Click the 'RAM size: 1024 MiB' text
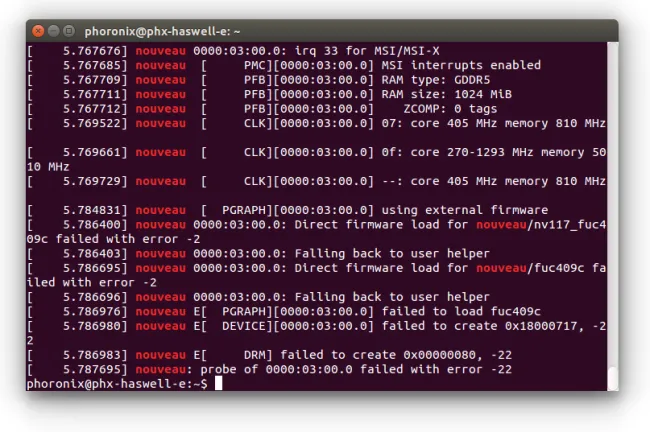Image resolution: width=650 pixels, height=432 pixels. tap(446, 95)
